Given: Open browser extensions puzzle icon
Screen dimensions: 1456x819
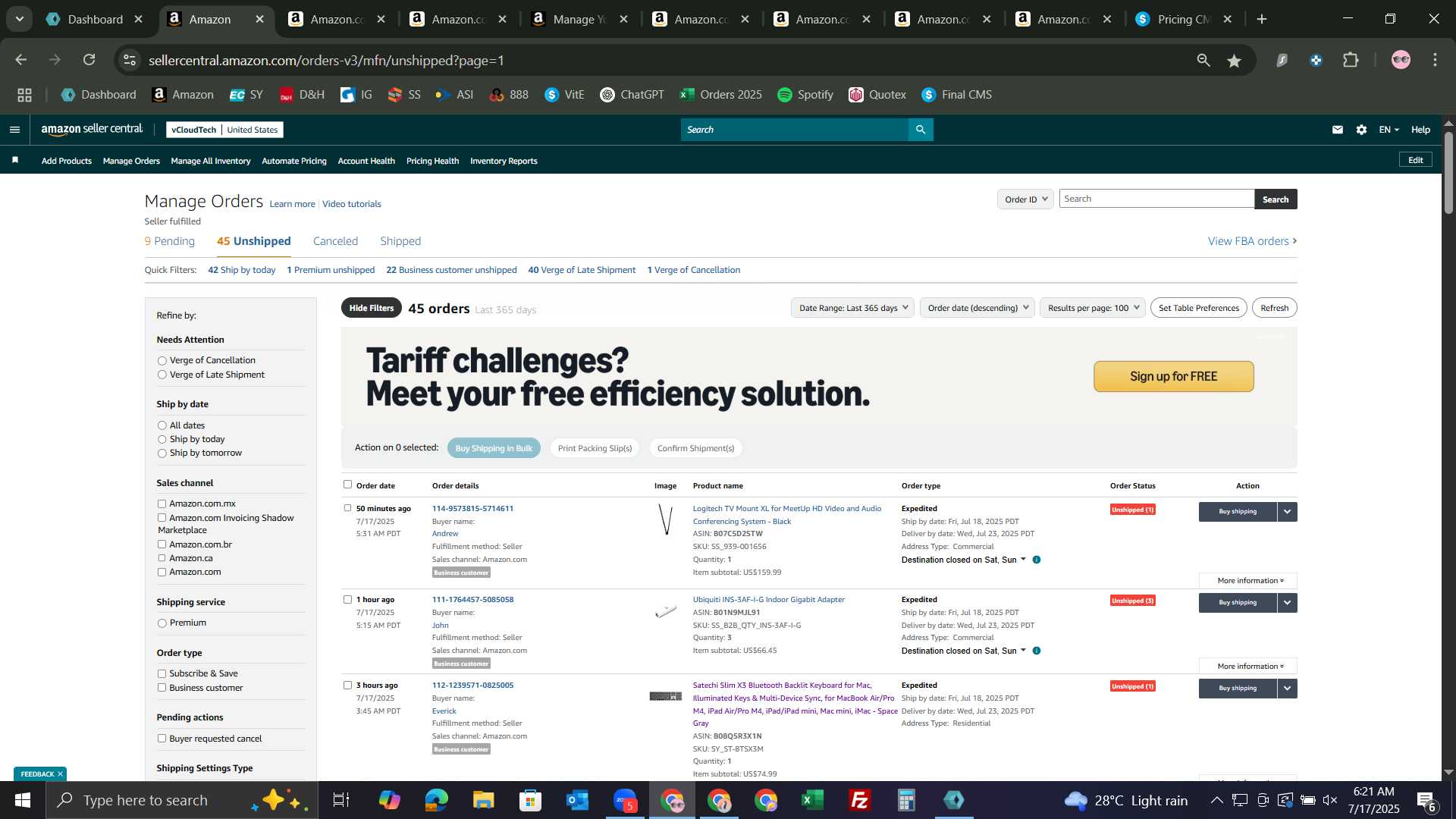Looking at the screenshot, I should point(1351,60).
